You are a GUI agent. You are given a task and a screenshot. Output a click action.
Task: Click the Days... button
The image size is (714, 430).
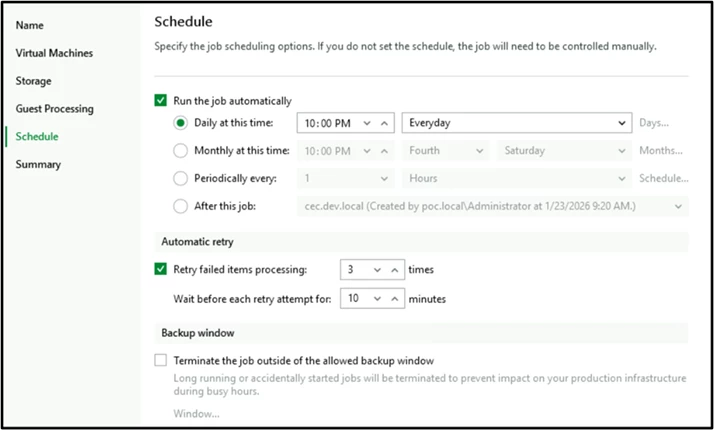(654, 123)
